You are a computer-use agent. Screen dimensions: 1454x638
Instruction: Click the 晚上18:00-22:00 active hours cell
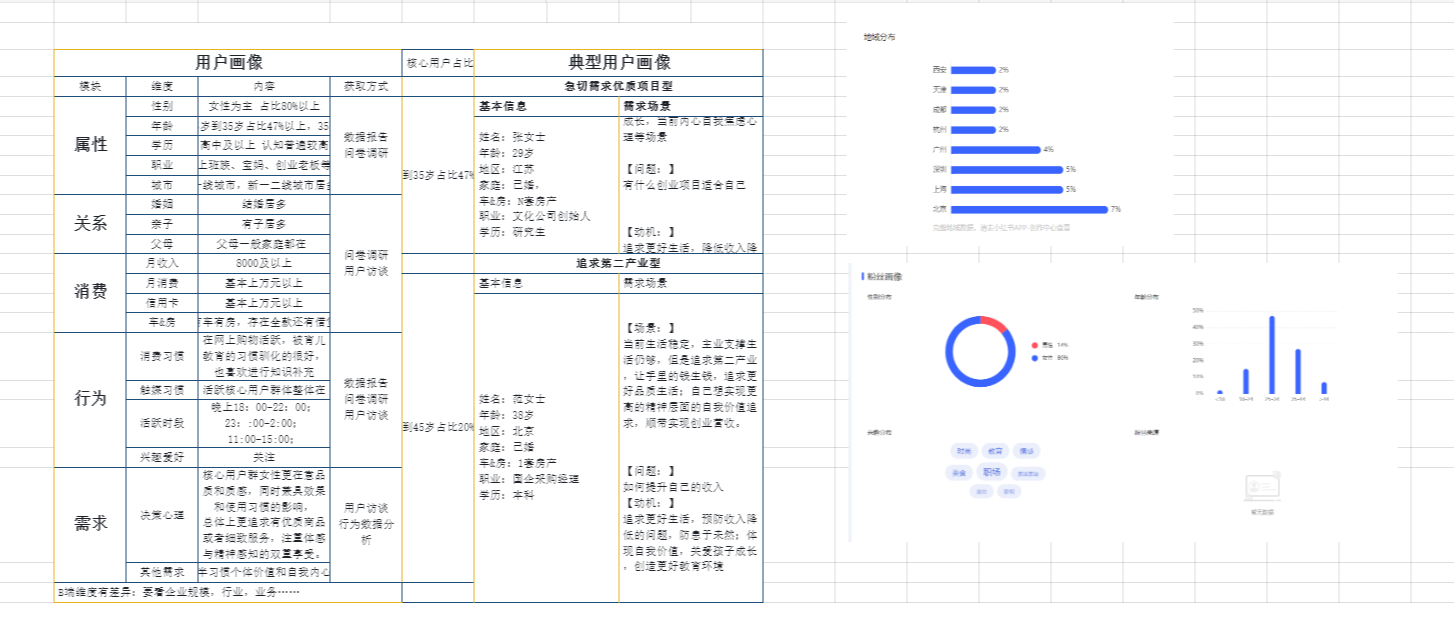264,423
